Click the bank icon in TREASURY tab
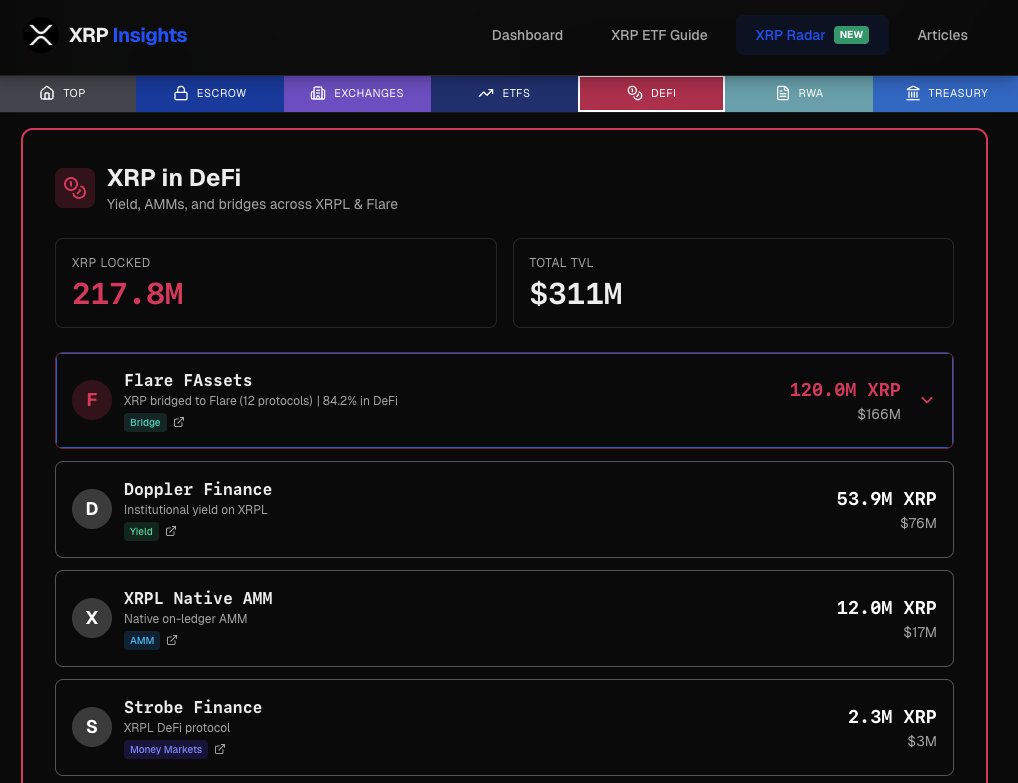 [913, 93]
